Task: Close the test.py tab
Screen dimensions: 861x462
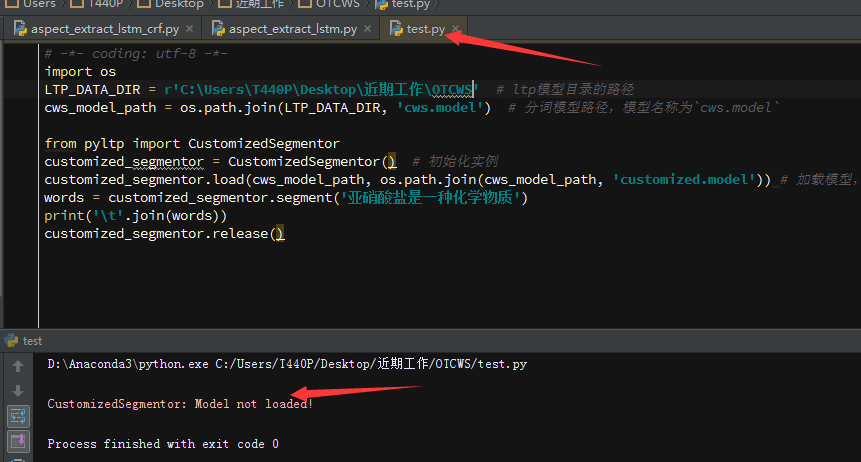Action: (455, 29)
